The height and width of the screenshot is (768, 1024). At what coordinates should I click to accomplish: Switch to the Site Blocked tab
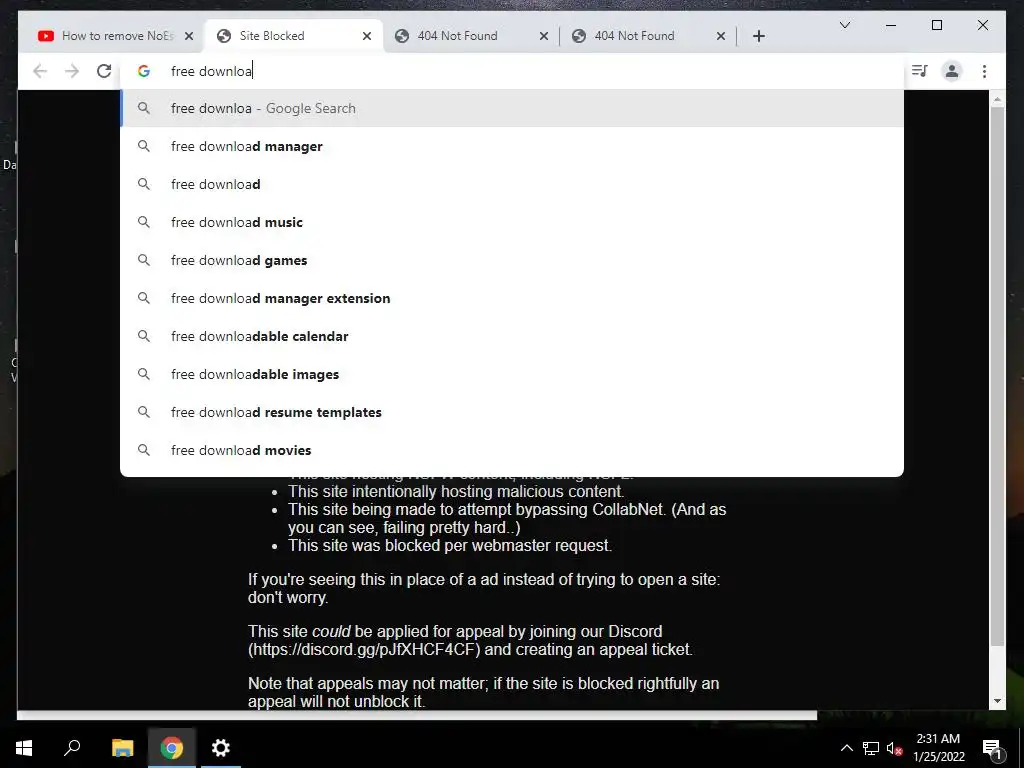coord(291,36)
